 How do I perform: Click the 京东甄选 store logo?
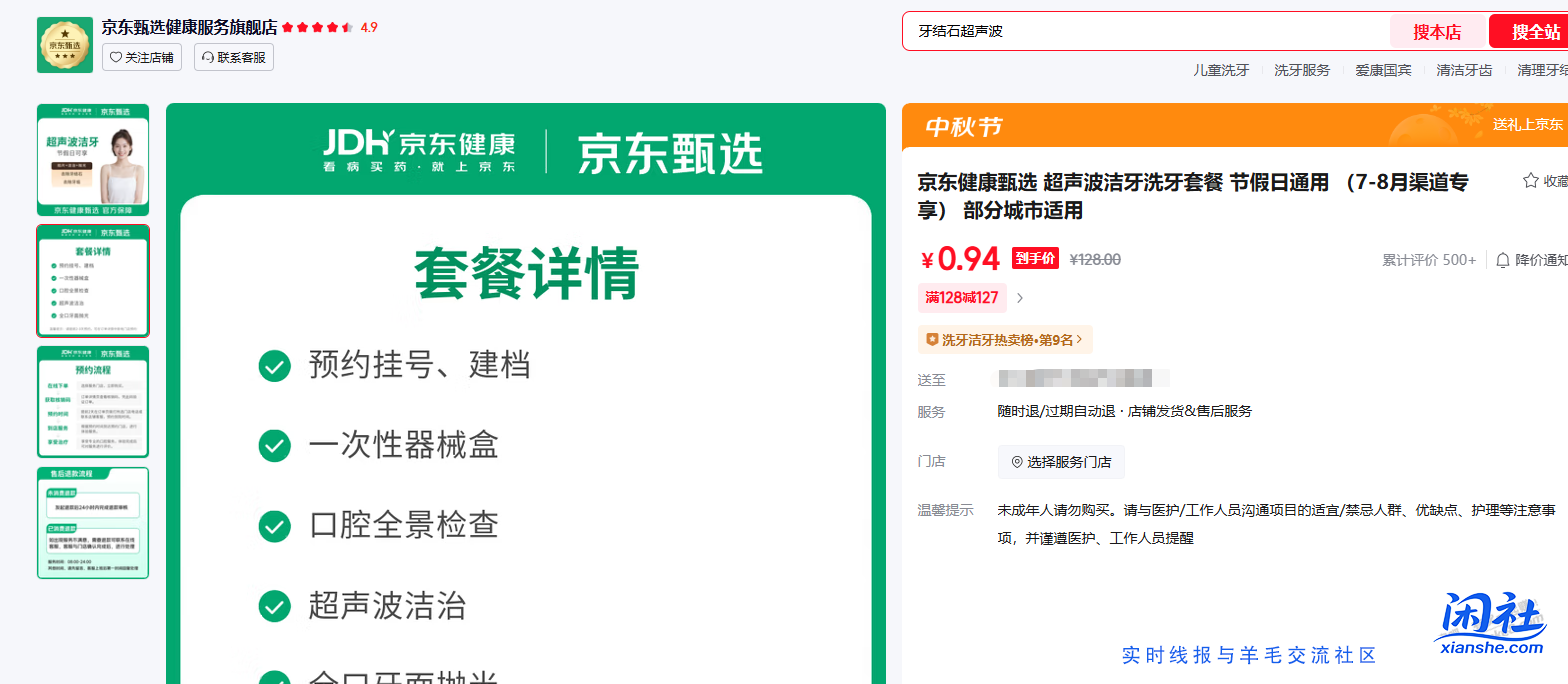pyautogui.click(x=65, y=45)
